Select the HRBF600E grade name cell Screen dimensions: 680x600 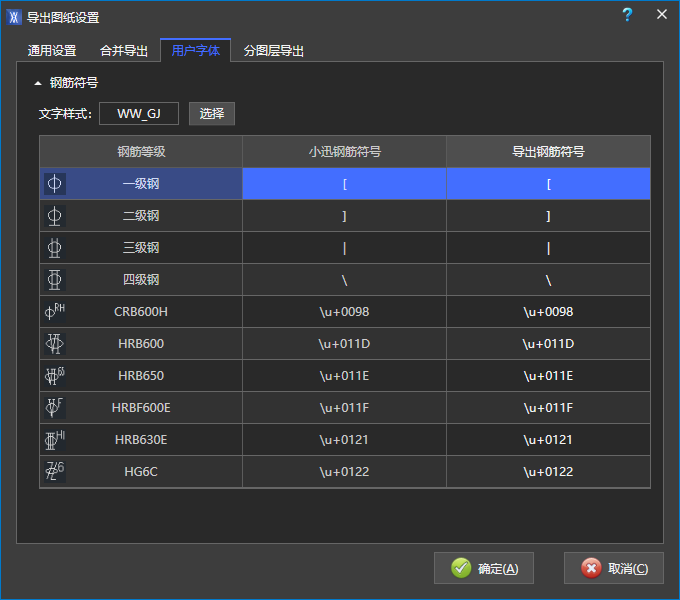click(141, 408)
